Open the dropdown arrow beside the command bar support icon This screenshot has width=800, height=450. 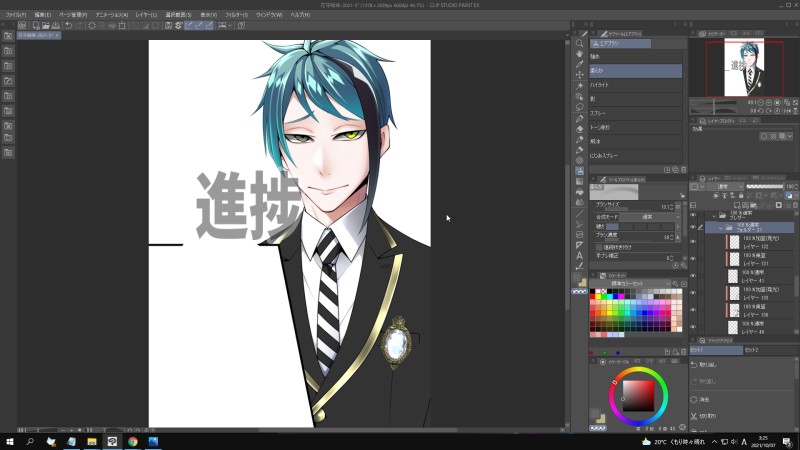coord(230,25)
